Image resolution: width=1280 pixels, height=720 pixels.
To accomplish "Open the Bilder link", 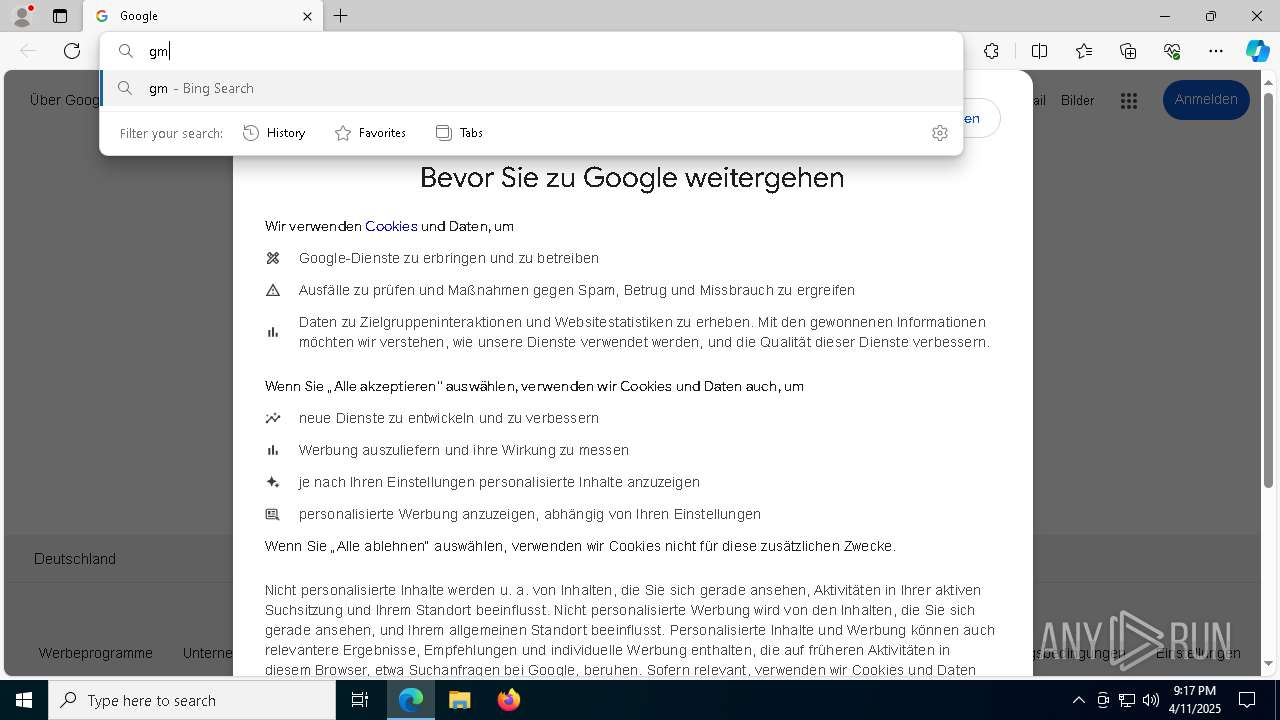I will [1077, 100].
